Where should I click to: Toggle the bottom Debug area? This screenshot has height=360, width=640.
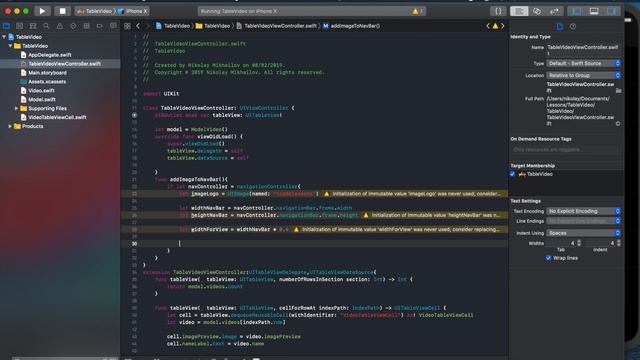[x=593, y=11]
